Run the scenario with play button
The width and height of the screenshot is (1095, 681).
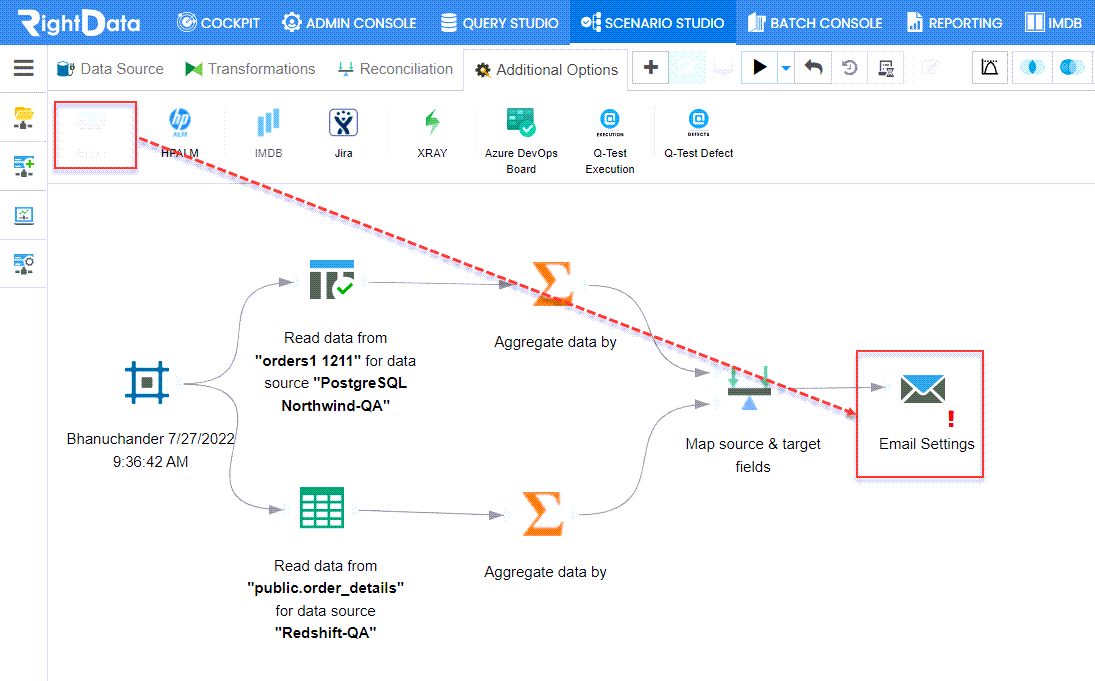760,68
